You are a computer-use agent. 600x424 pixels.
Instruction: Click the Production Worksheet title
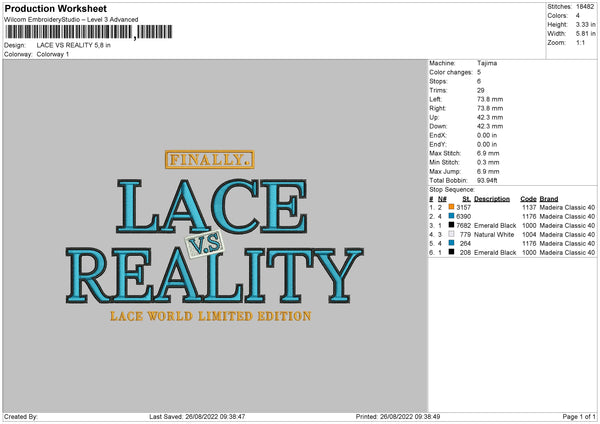coord(55,9)
